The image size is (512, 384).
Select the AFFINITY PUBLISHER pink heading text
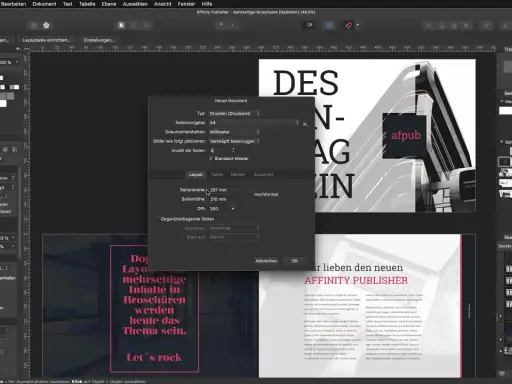click(356, 281)
